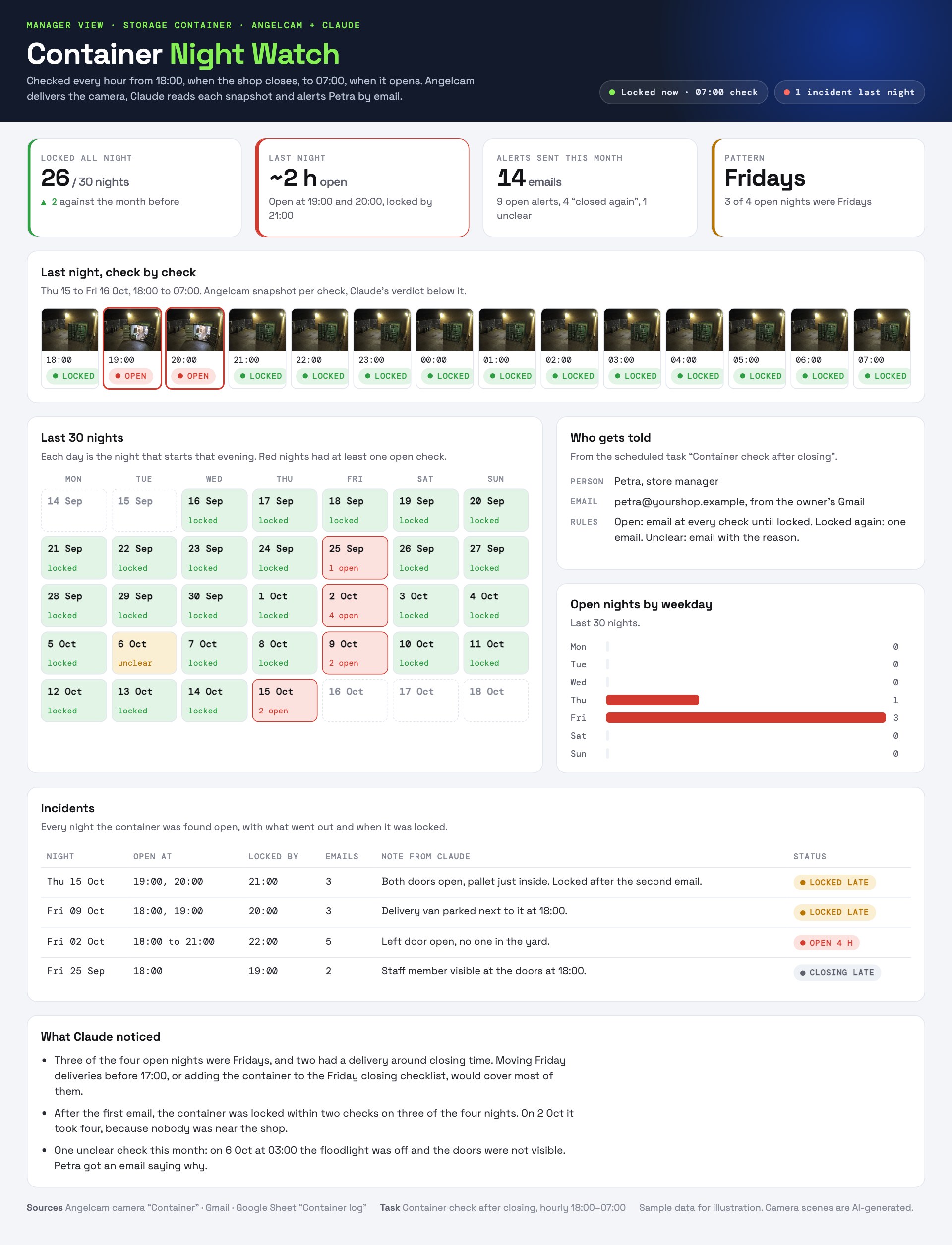Select the 16 Sep locked calendar day

click(x=214, y=510)
